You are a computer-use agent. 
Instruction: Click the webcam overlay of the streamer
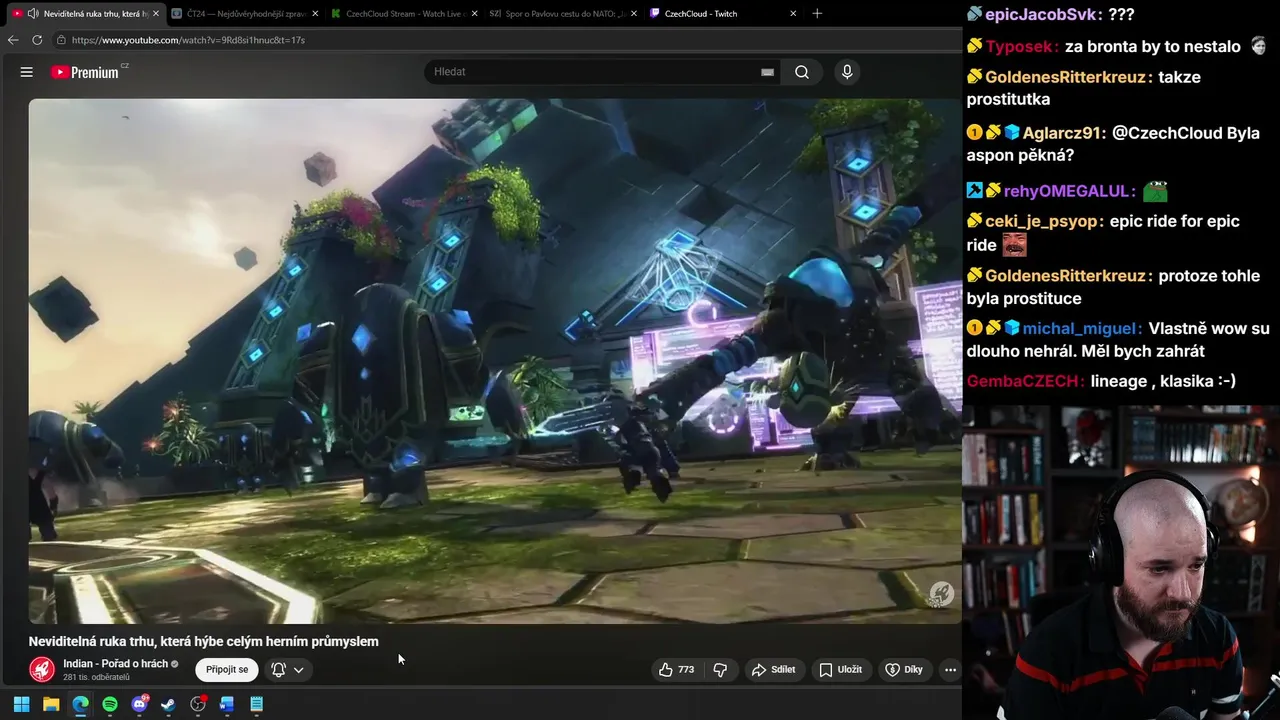(1121, 563)
